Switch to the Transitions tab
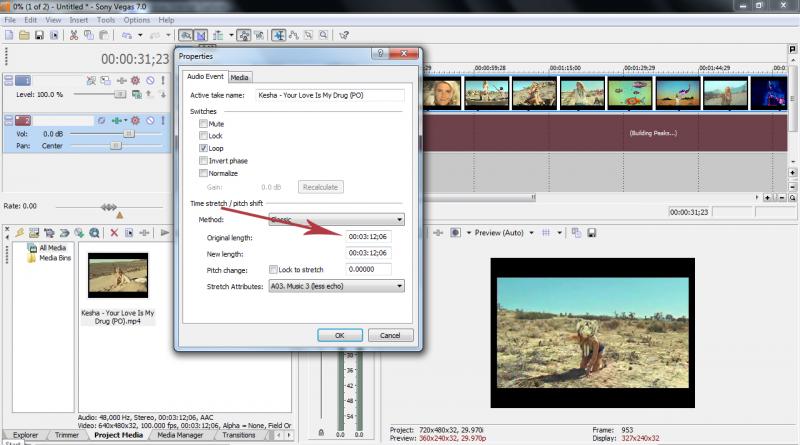Screen dimensions: 800x445 click(238, 435)
